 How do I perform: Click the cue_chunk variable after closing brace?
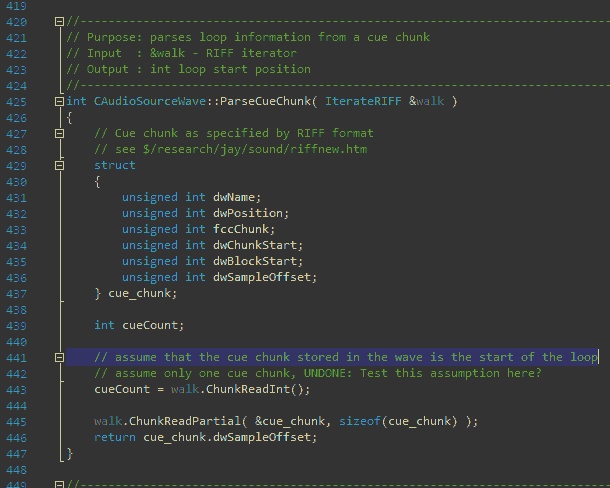(x=139, y=293)
